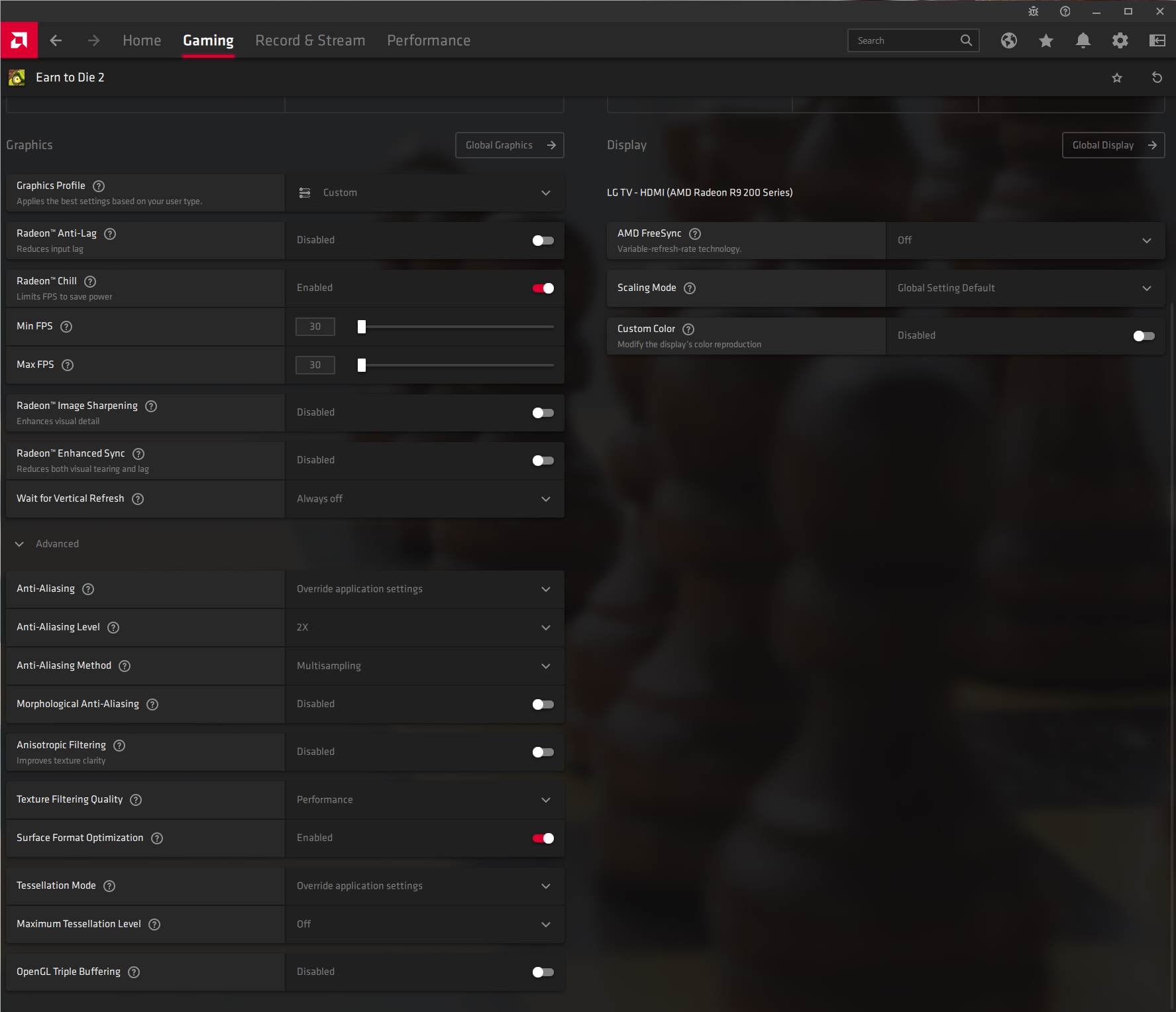Viewport: 1176px width, 1012px height.
Task: Close the Radeon Software window
Action: [1160, 11]
